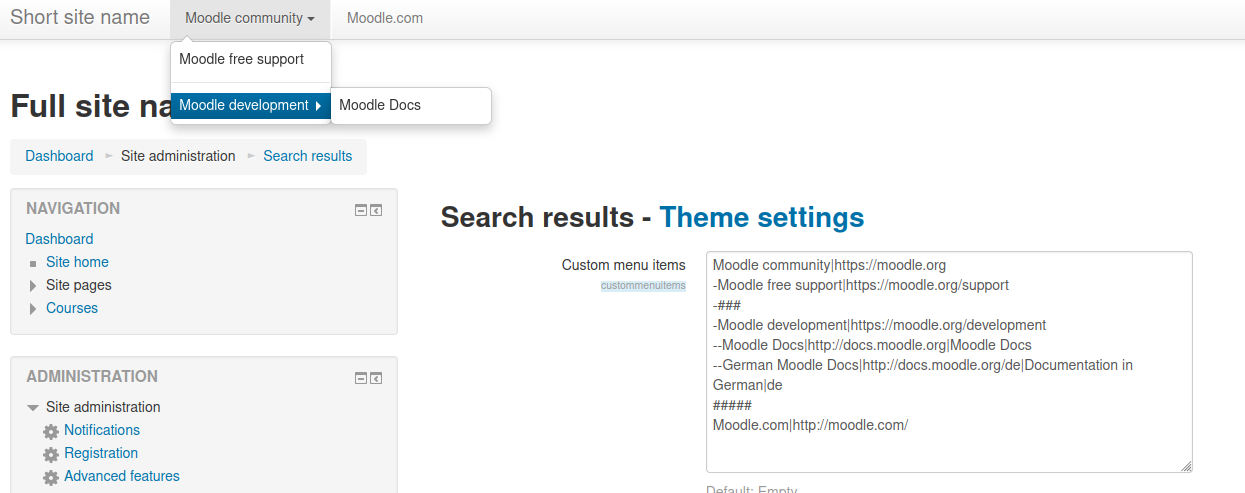The height and width of the screenshot is (493, 1245).
Task: Grab the textarea resize handle corner
Action: click(x=1186, y=466)
